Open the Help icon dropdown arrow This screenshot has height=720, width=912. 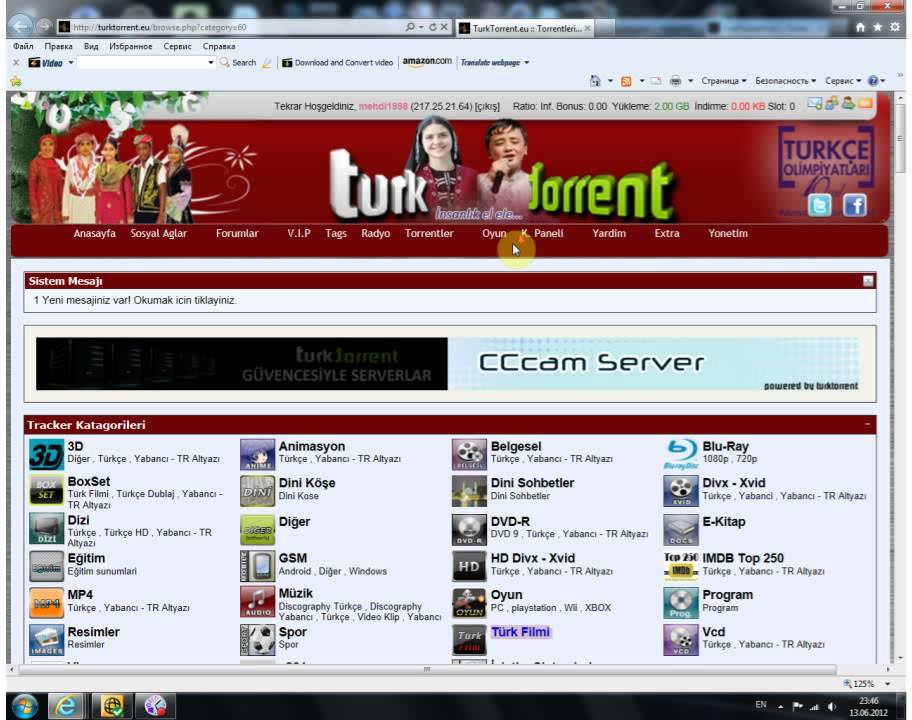[x=883, y=81]
